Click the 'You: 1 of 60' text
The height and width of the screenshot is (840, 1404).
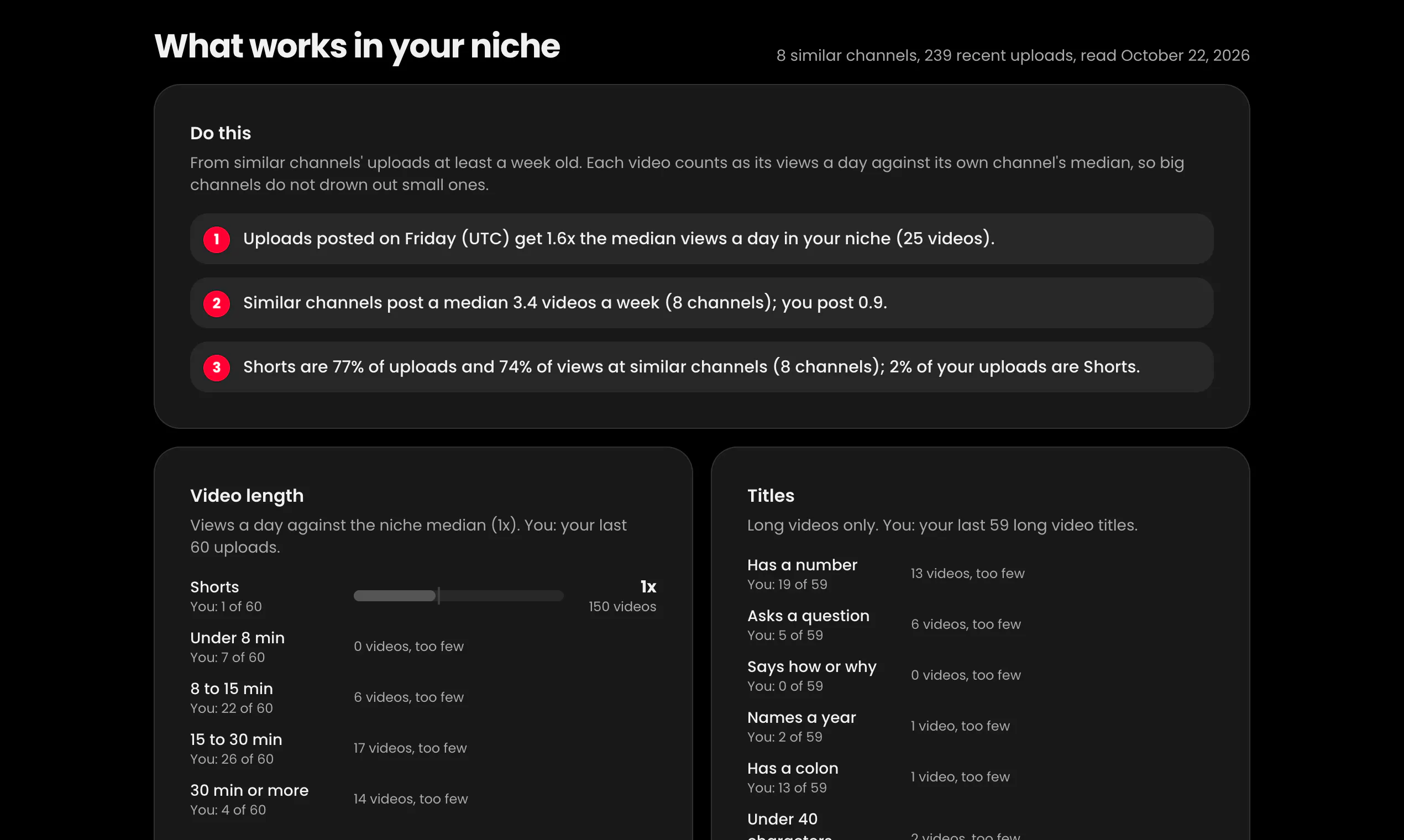tap(226, 607)
